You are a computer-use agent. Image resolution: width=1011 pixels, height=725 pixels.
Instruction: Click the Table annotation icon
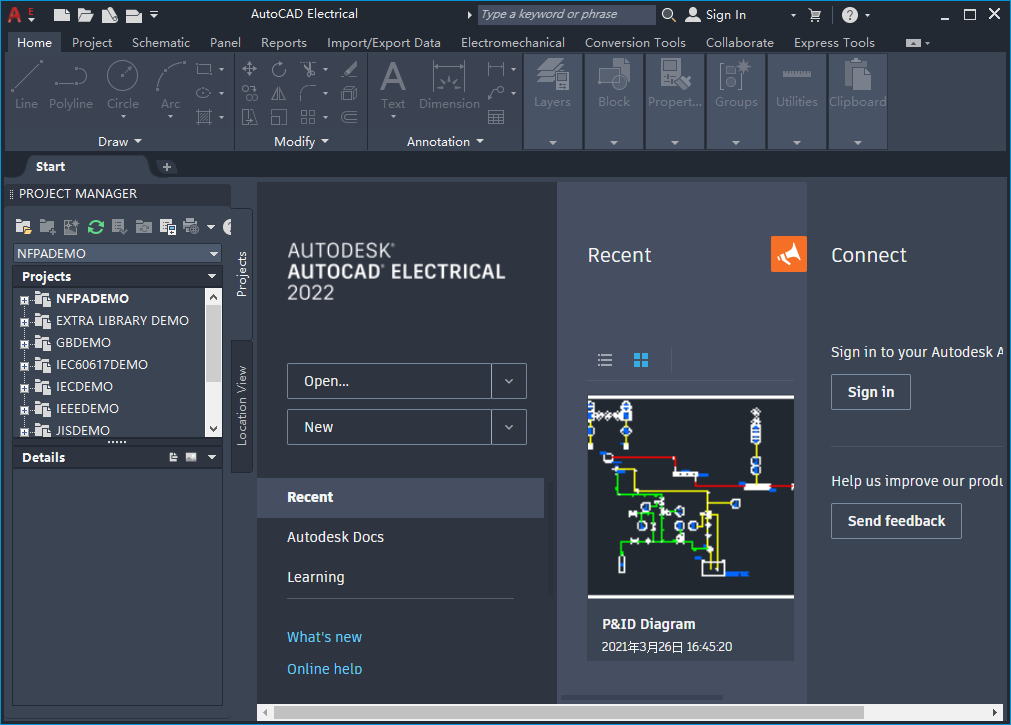pos(496,117)
